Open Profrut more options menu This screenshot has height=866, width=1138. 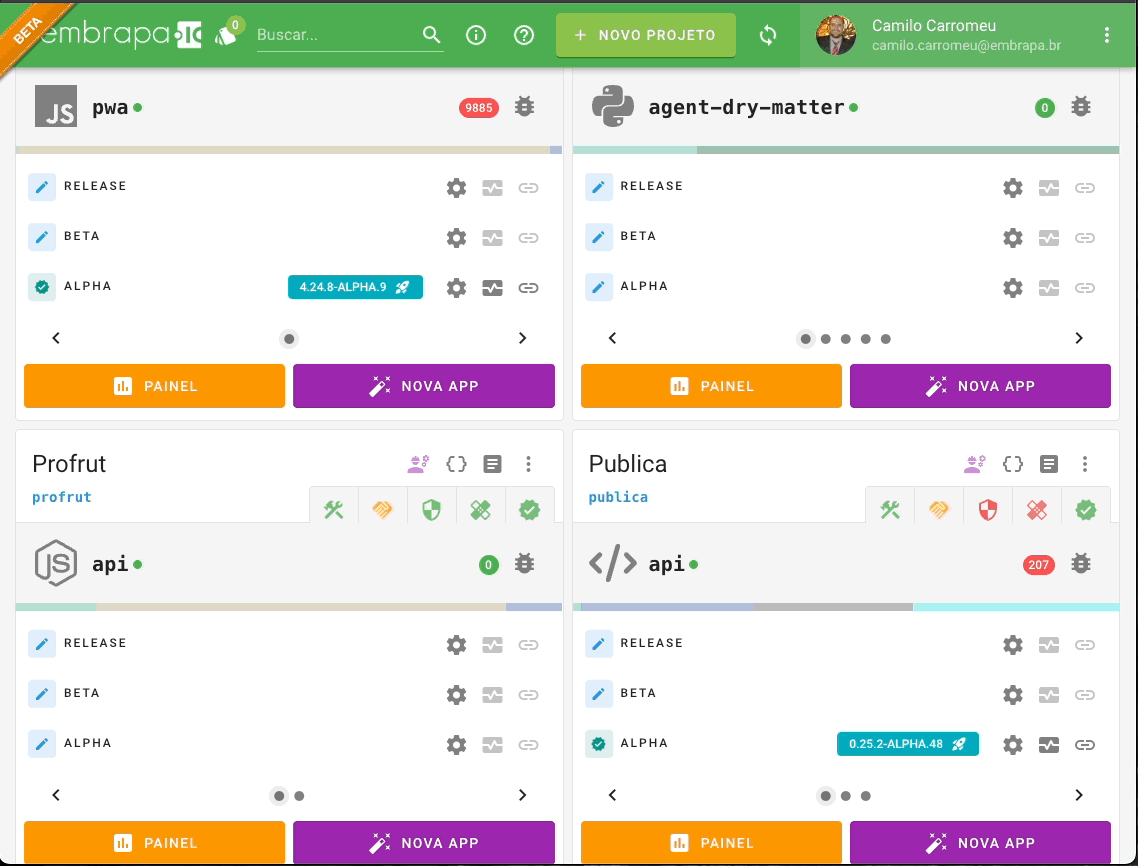pos(528,464)
